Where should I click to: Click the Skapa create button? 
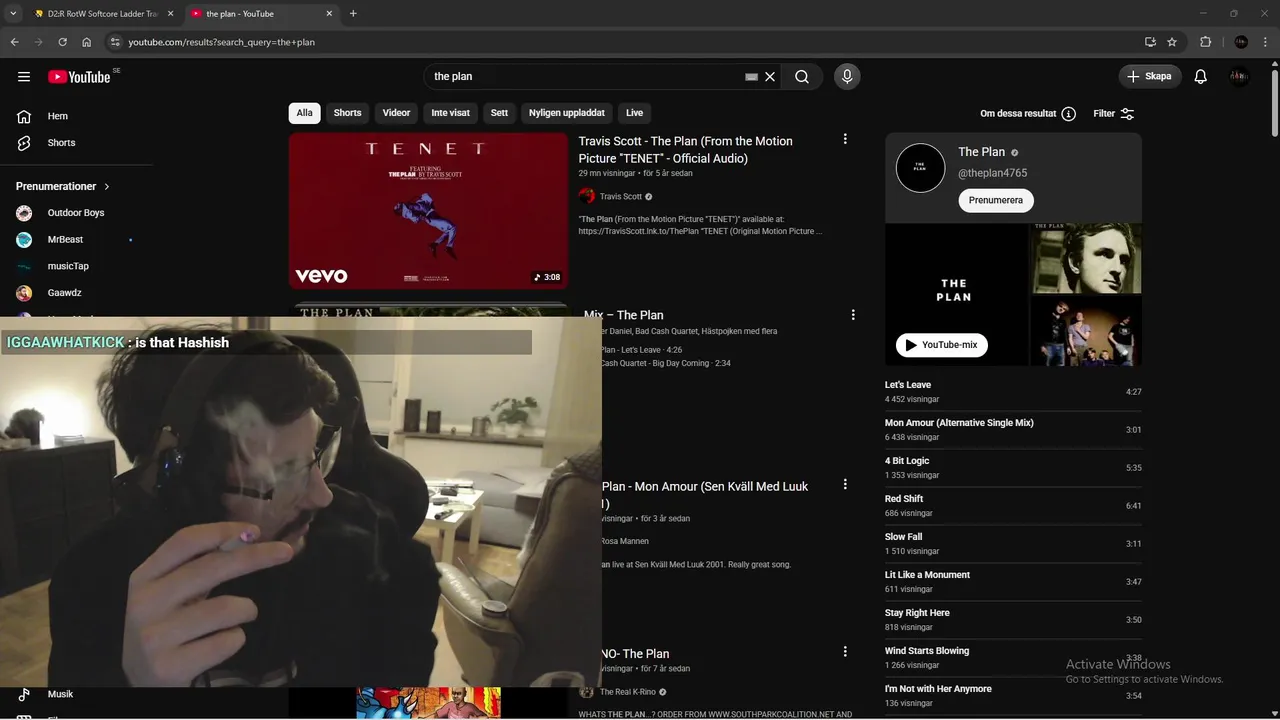tap(1150, 76)
